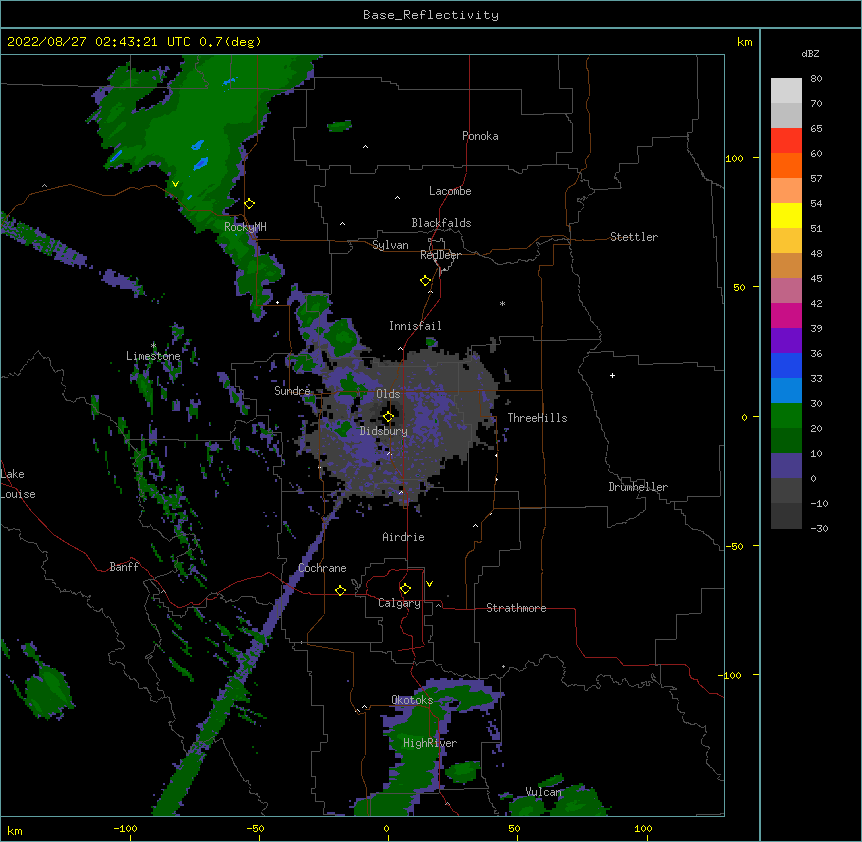This screenshot has width=862, height=842.
Task: Click the Didsbury label
Action: tap(384, 431)
